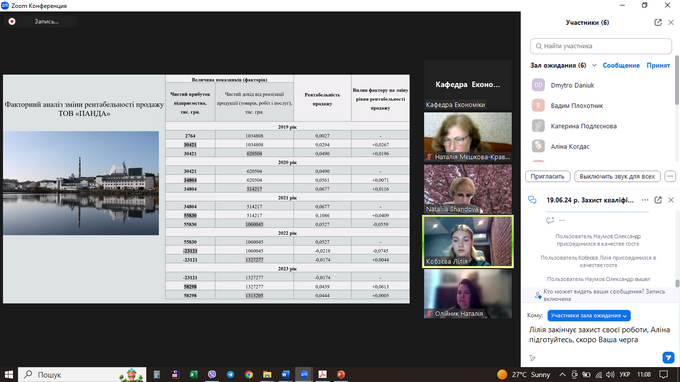Open Adobe Acrobat from the taskbar
Image resolution: width=680 pixels, height=382 pixels.
[x=322, y=375]
